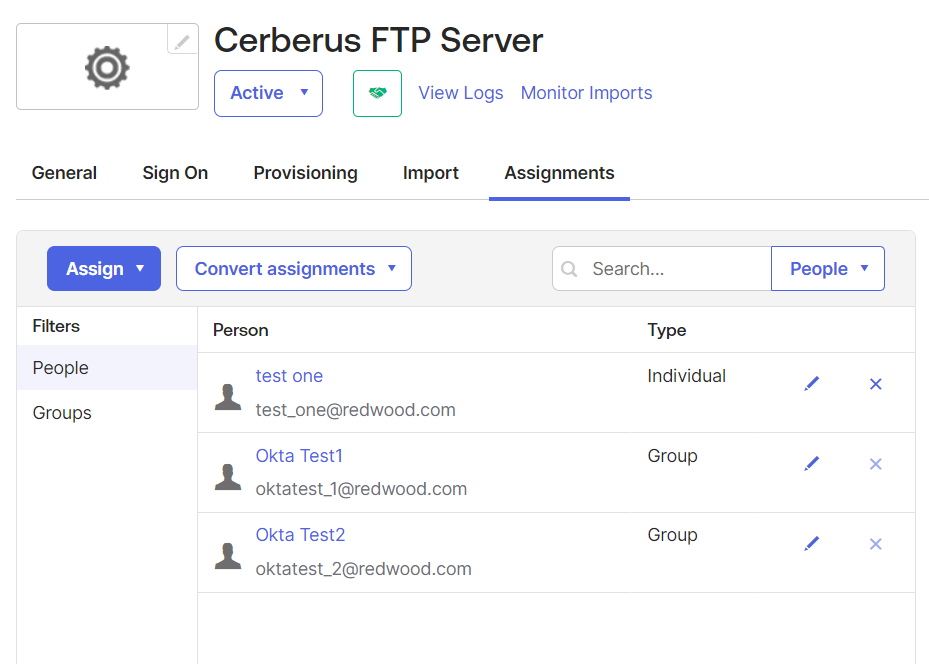The image size is (929, 664).
Task: Click avatar icon for test one
Action: click(228, 397)
